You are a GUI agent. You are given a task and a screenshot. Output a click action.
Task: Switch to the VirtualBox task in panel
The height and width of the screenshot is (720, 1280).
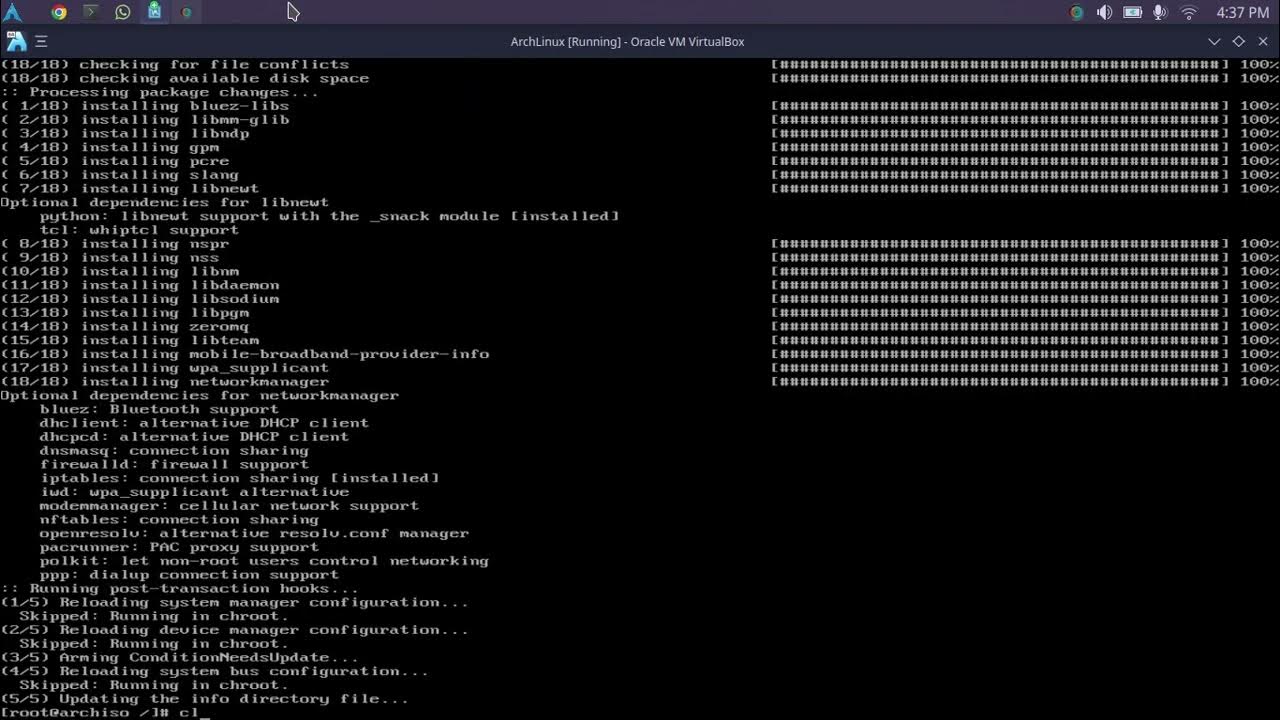click(x=155, y=12)
